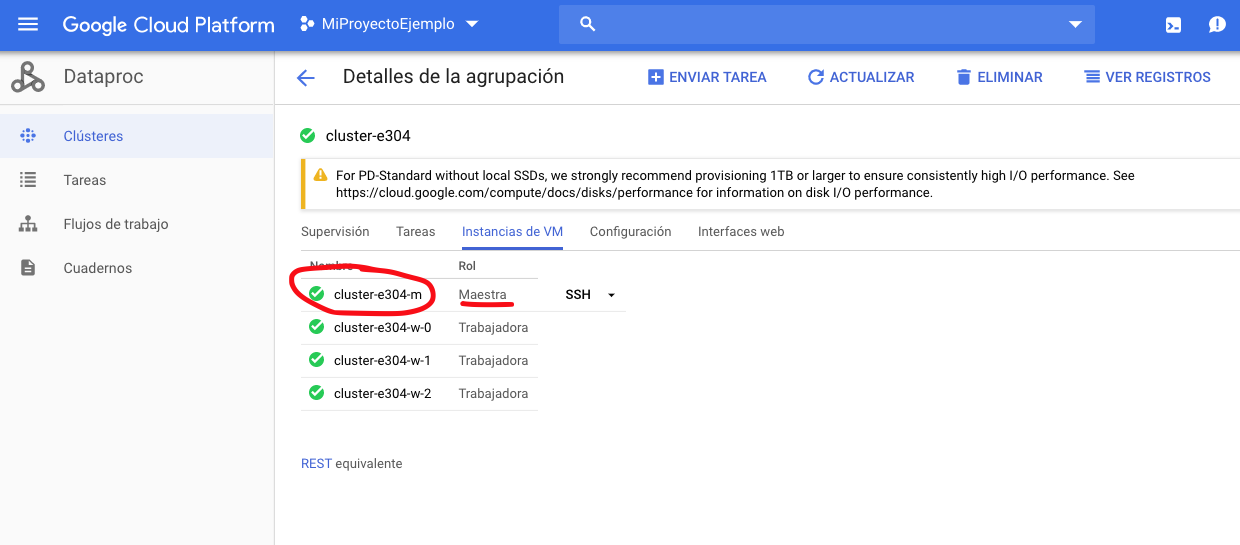Click the search magnifier icon

tap(588, 24)
